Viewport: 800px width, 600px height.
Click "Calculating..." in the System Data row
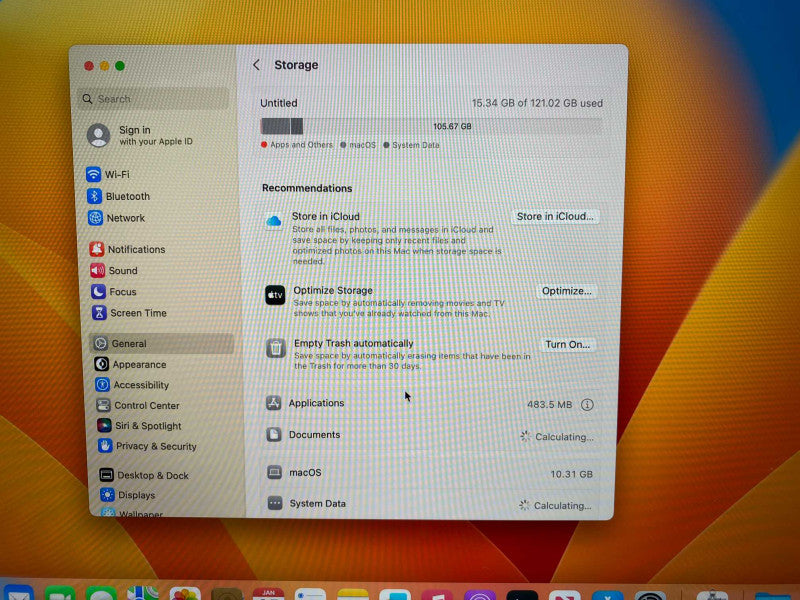(x=563, y=506)
